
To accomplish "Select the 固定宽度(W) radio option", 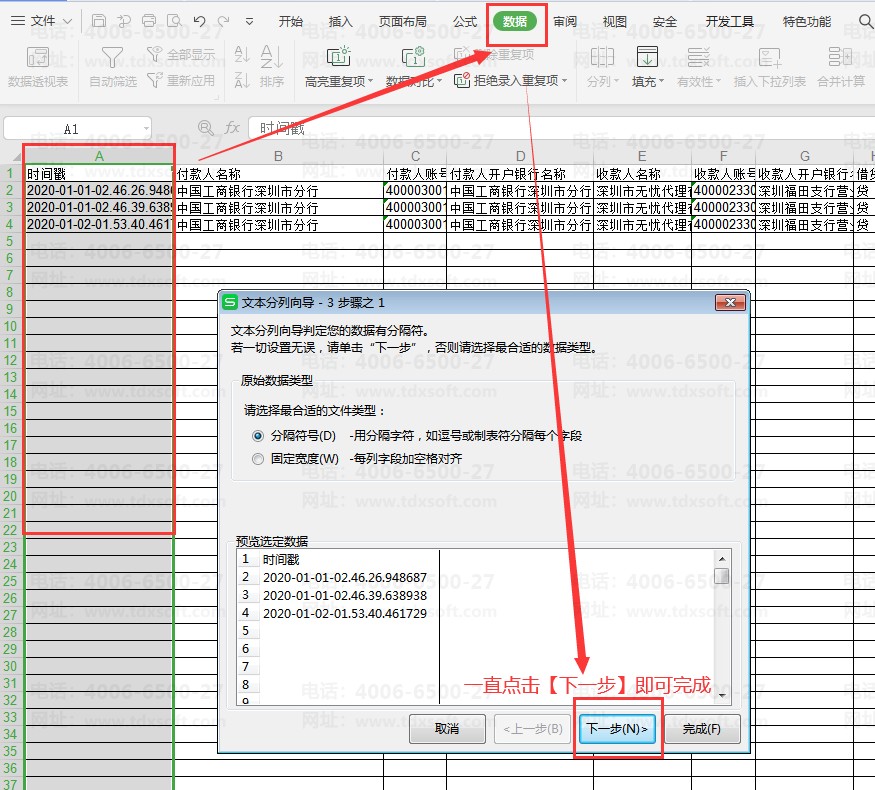I will [x=259, y=459].
